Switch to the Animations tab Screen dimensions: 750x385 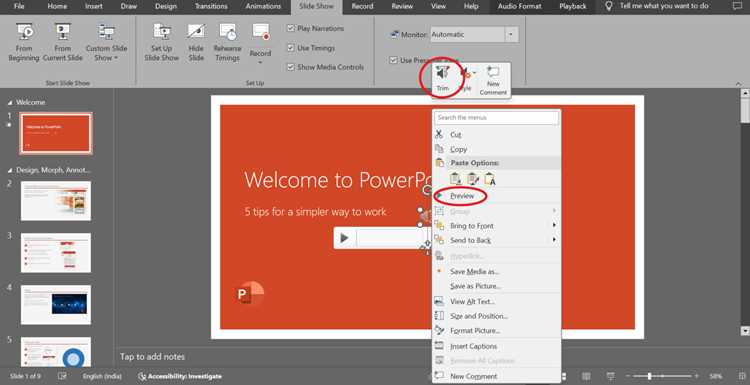pos(263,6)
